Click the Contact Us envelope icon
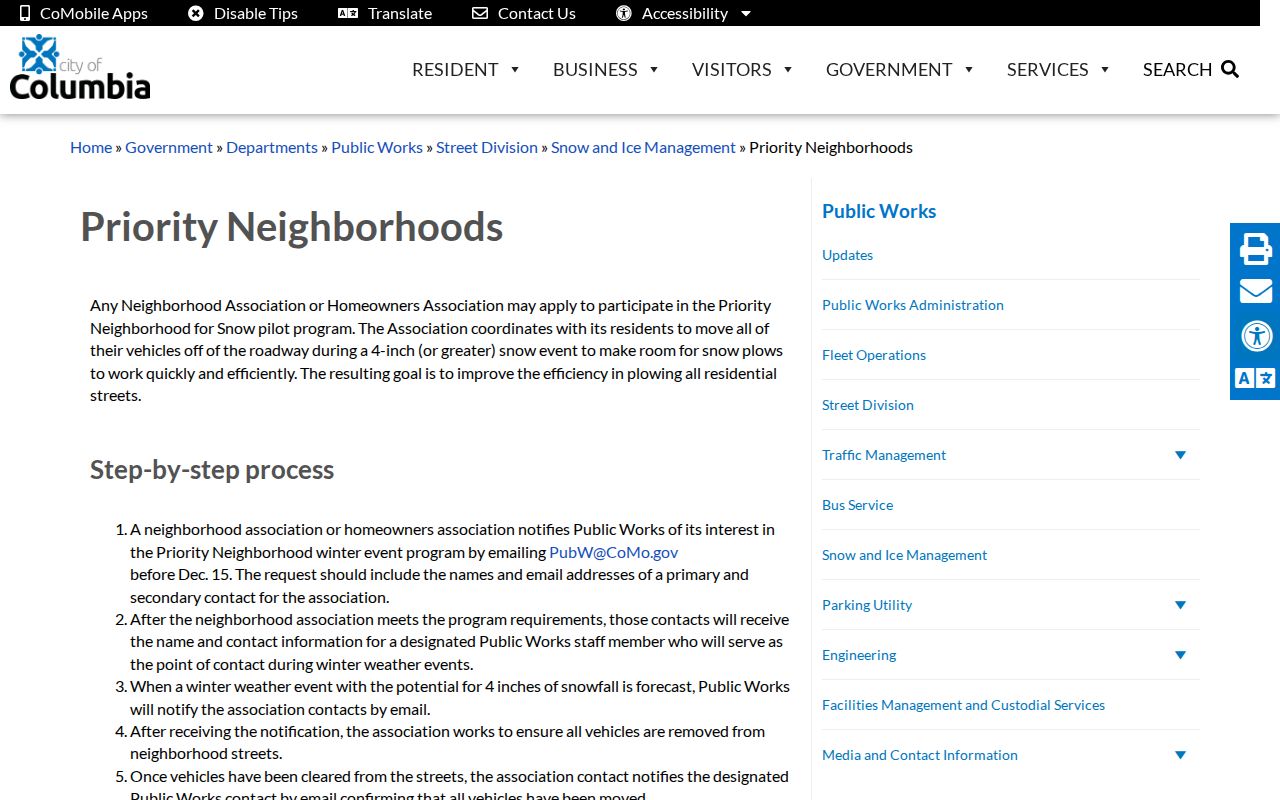Image resolution: width=1280 pixels, height=800 pixels. pos(480,13)
